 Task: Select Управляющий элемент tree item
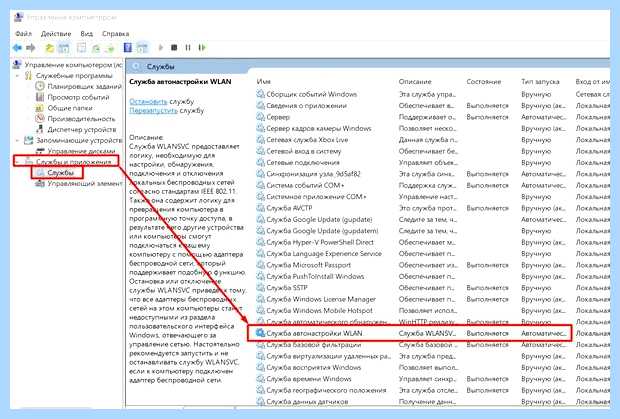tap(85, 183)
